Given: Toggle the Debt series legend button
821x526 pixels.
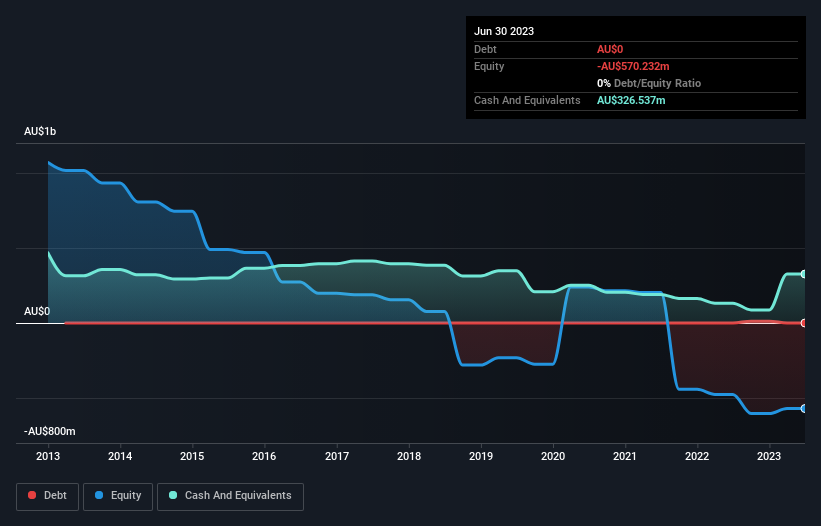Looking at the screenshot, I should point(48,496).
